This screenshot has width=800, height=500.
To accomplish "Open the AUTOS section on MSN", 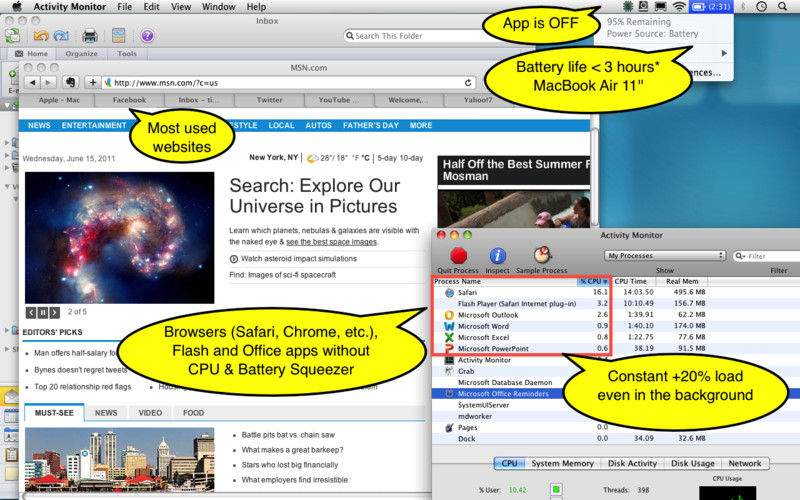I will 318,126.
